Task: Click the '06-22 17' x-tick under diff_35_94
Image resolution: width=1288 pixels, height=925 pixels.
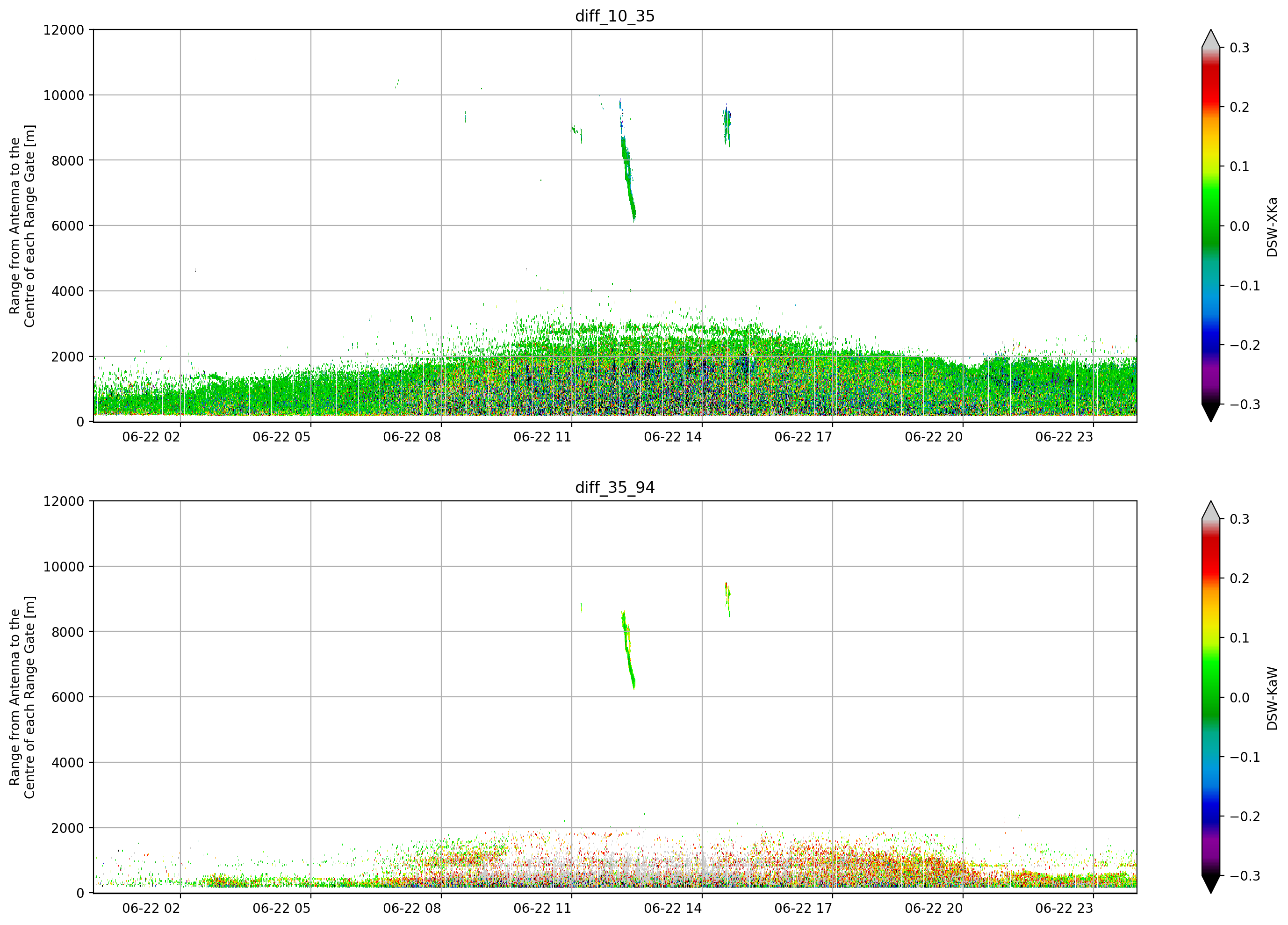Action: (x=803, y=909)
